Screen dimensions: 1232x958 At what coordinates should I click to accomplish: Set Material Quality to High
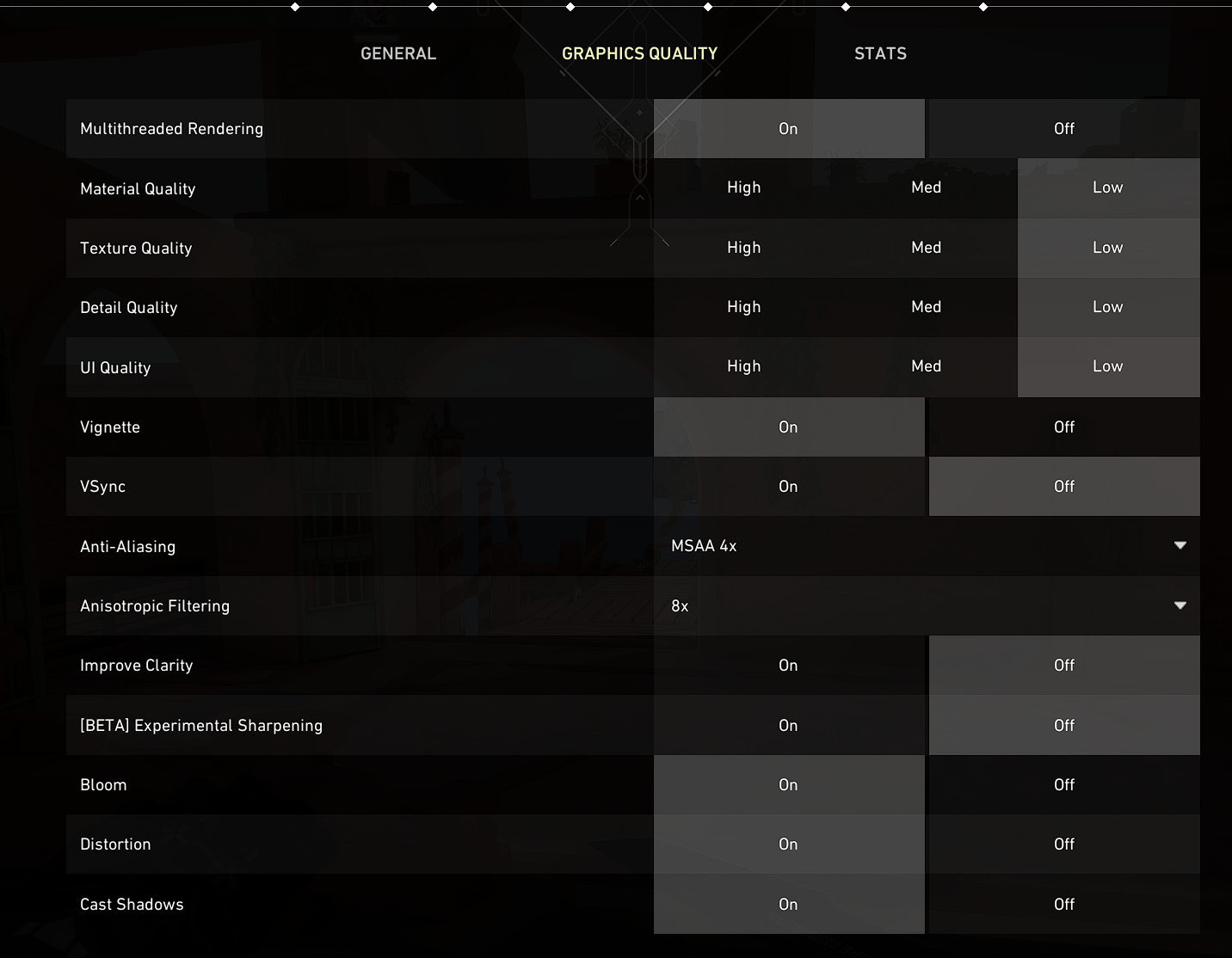(x=744, y=187)
